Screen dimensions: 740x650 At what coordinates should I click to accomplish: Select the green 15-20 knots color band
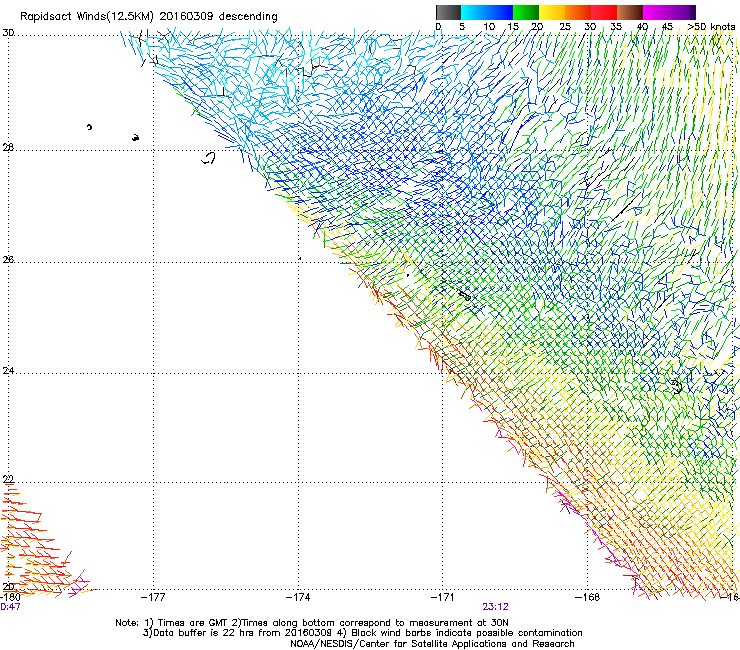pyautogui.click(x=526, y=12)
